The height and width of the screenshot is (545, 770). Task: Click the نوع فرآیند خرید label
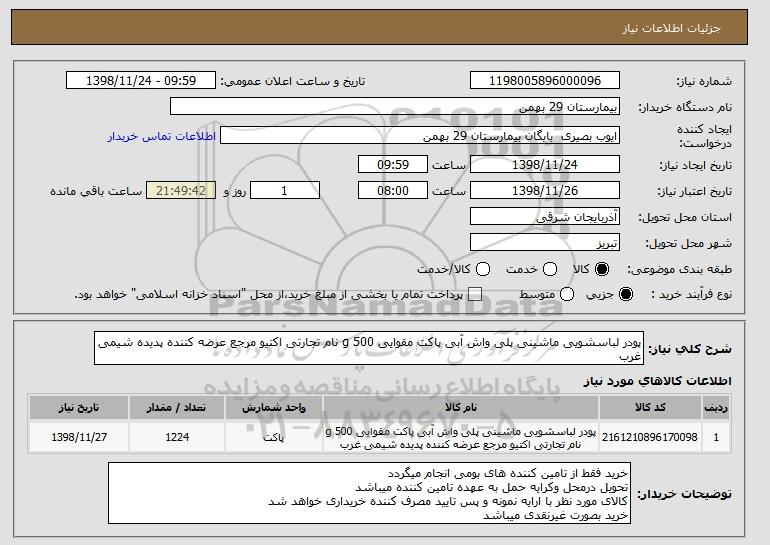pyautogui.click(x=691, y=294)
